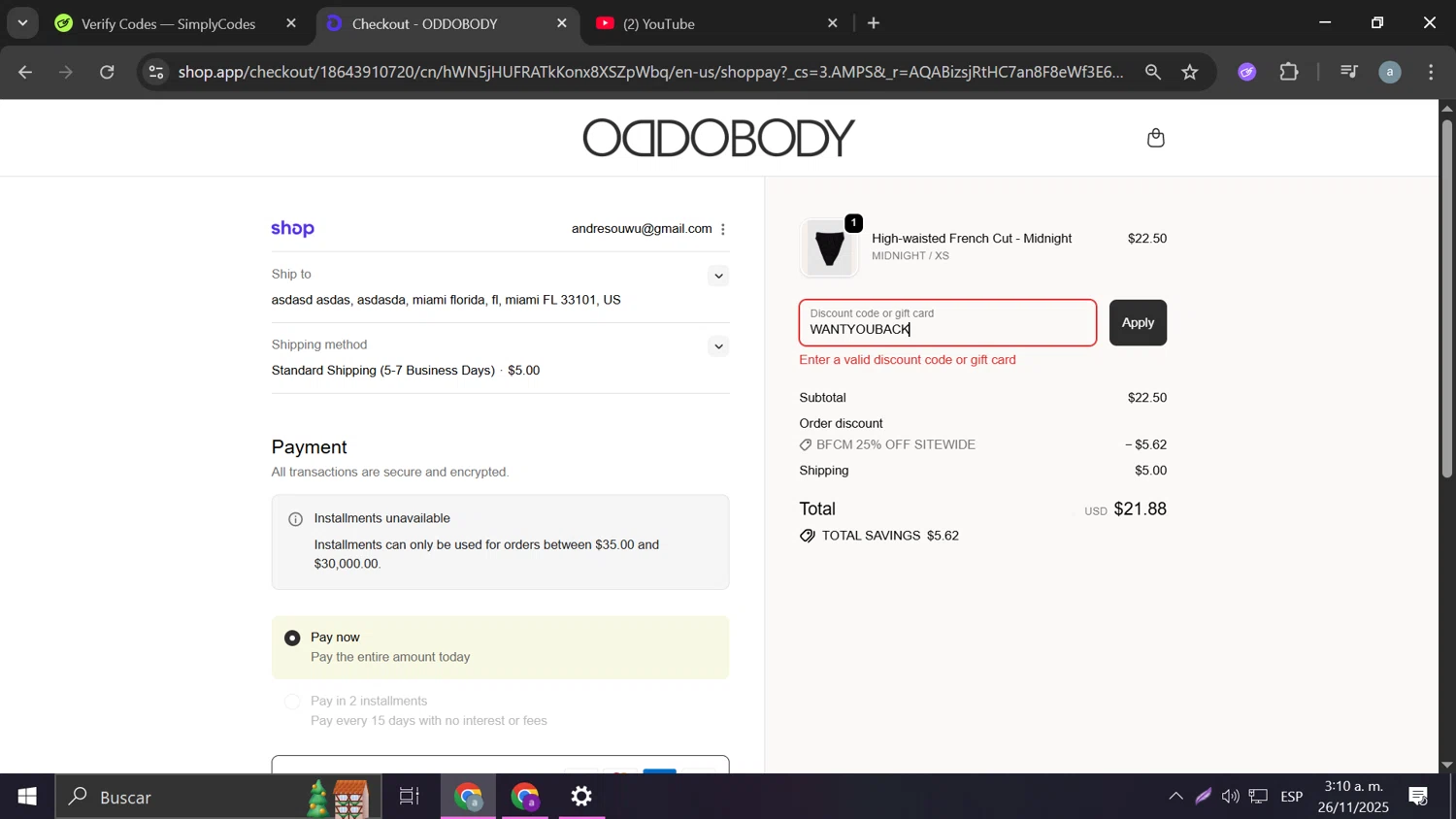Click the discount code input field

[947, 323]
